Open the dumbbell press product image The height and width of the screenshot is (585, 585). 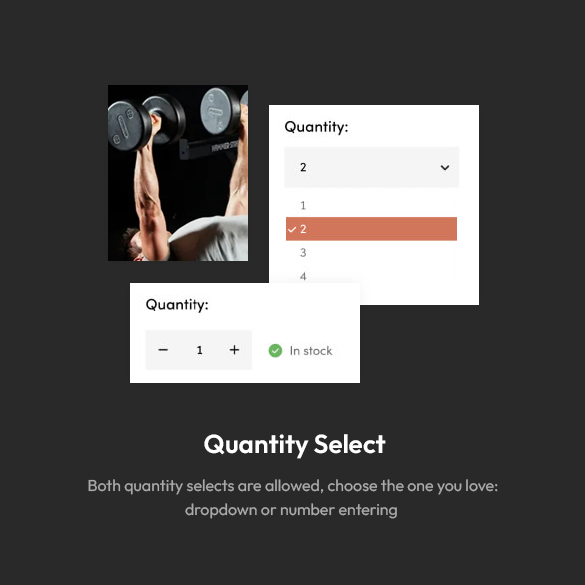(178, 173)
